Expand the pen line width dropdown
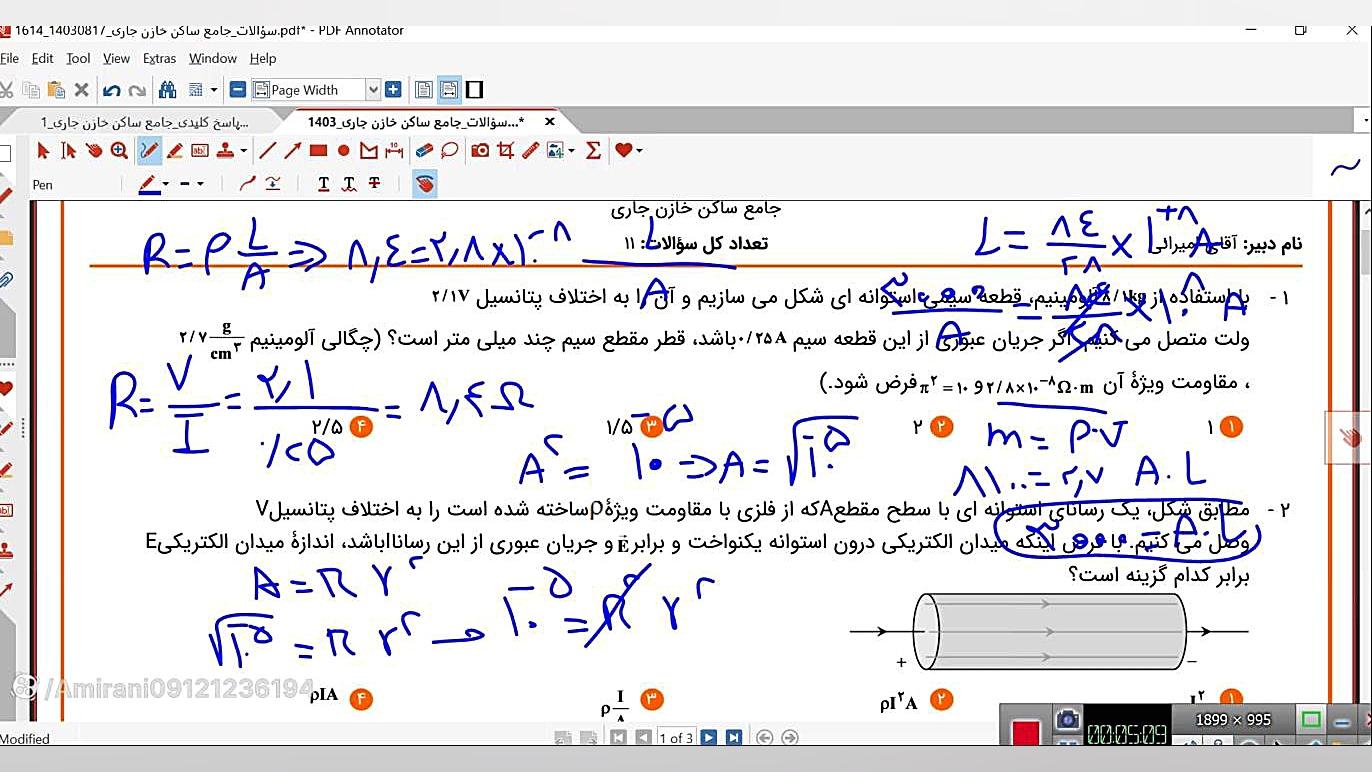The image size is (1372, 772). pyautogui.click(x=200, y=185)
